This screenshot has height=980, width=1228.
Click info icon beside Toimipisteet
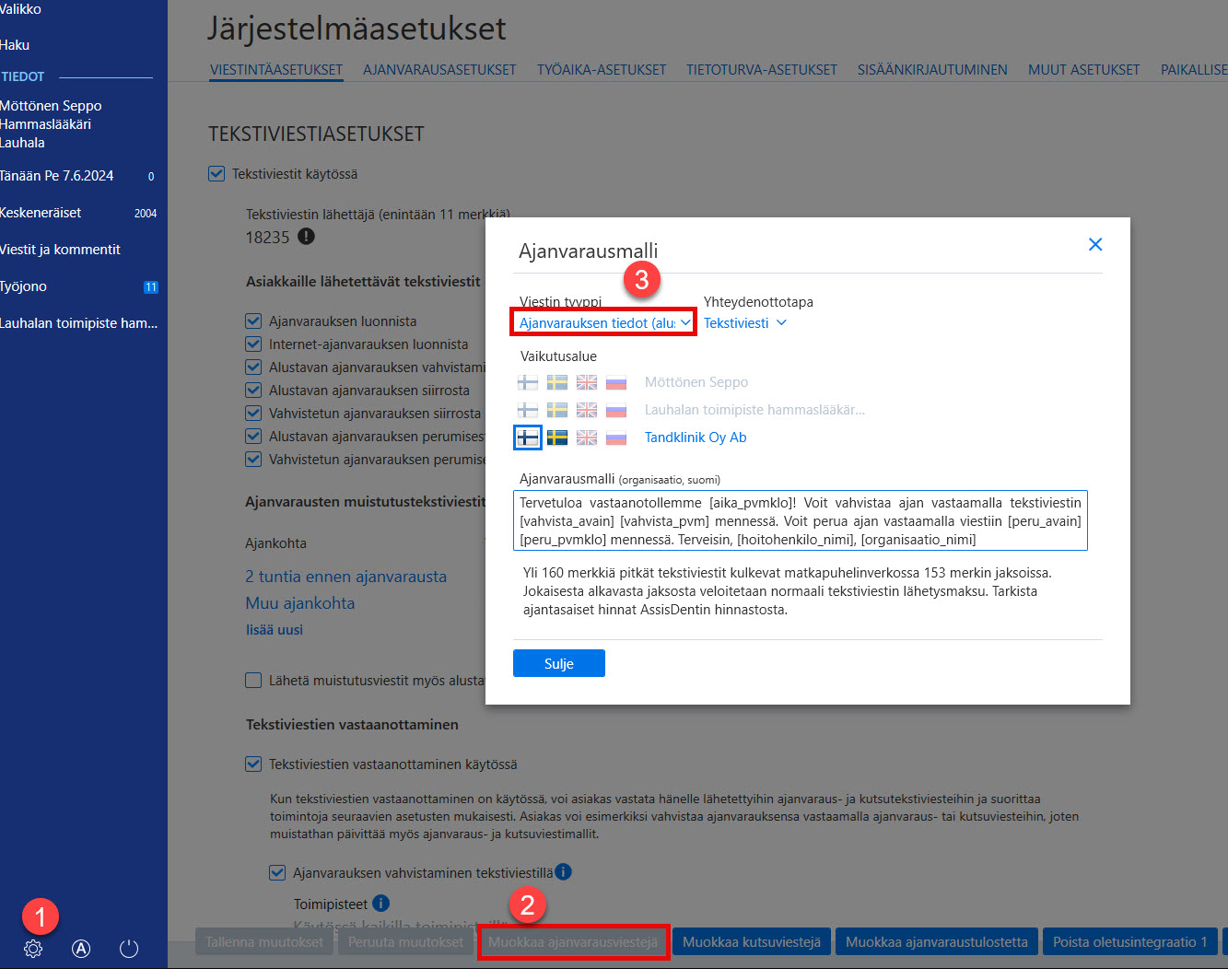pyautogui.click(x=380, y=903)
